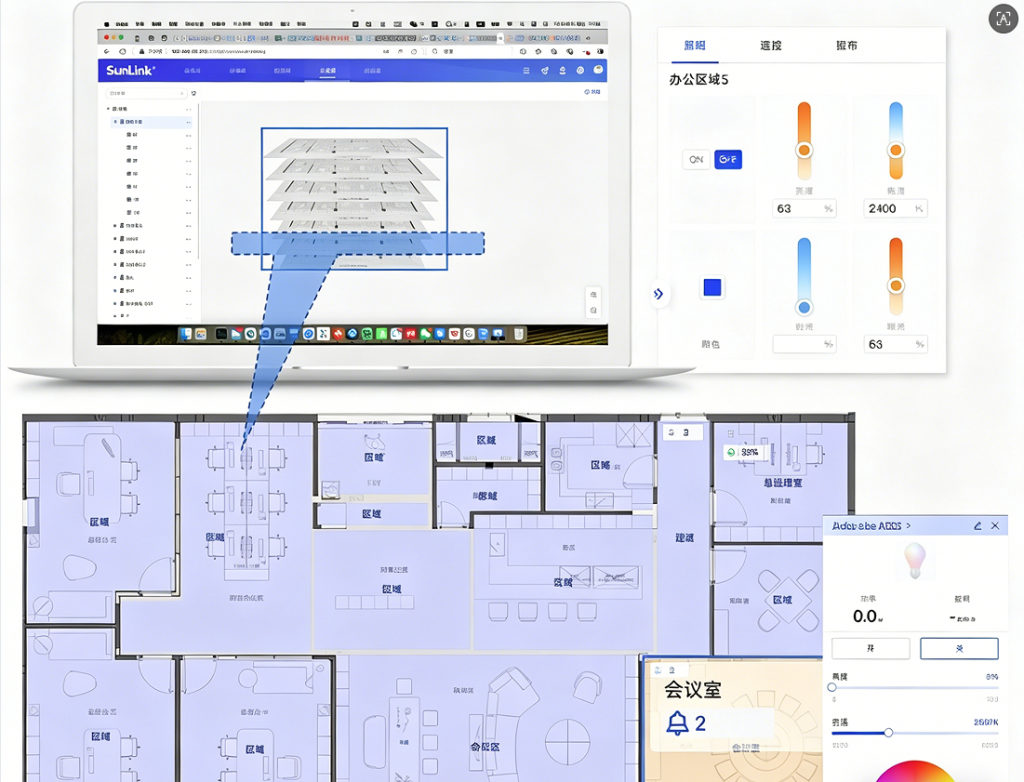Adjust the slider above the 2400 K field
This screenshot has width=1024, height=782.
click(895, 141)
